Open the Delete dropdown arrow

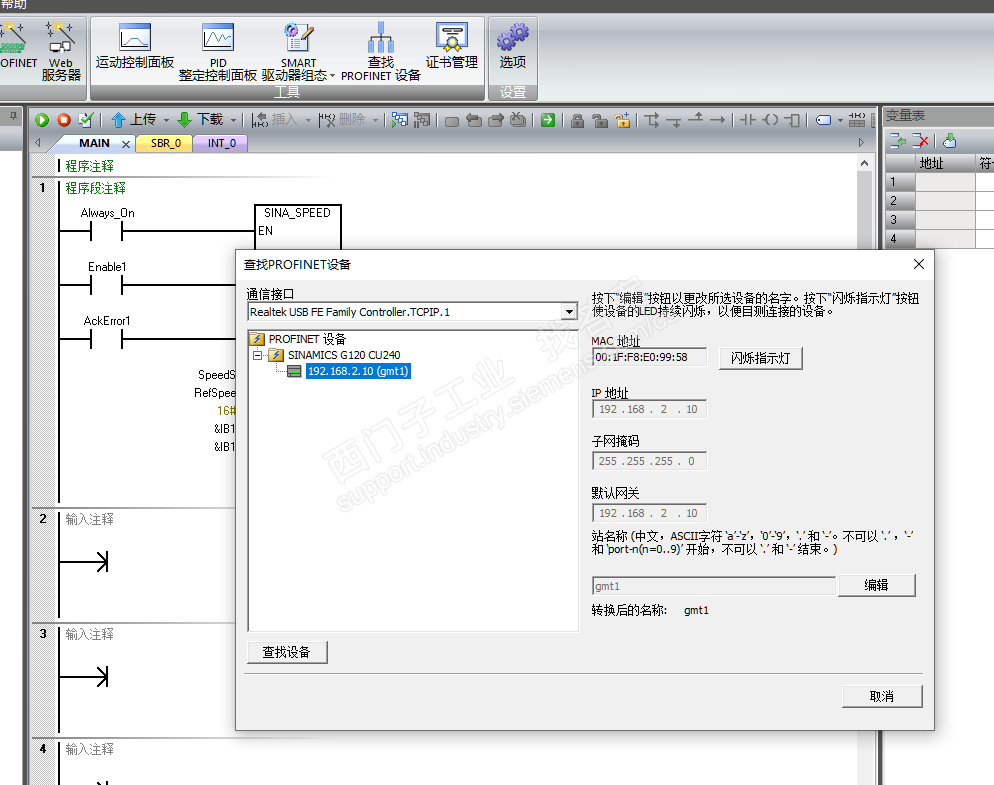(x=375, y=120)
